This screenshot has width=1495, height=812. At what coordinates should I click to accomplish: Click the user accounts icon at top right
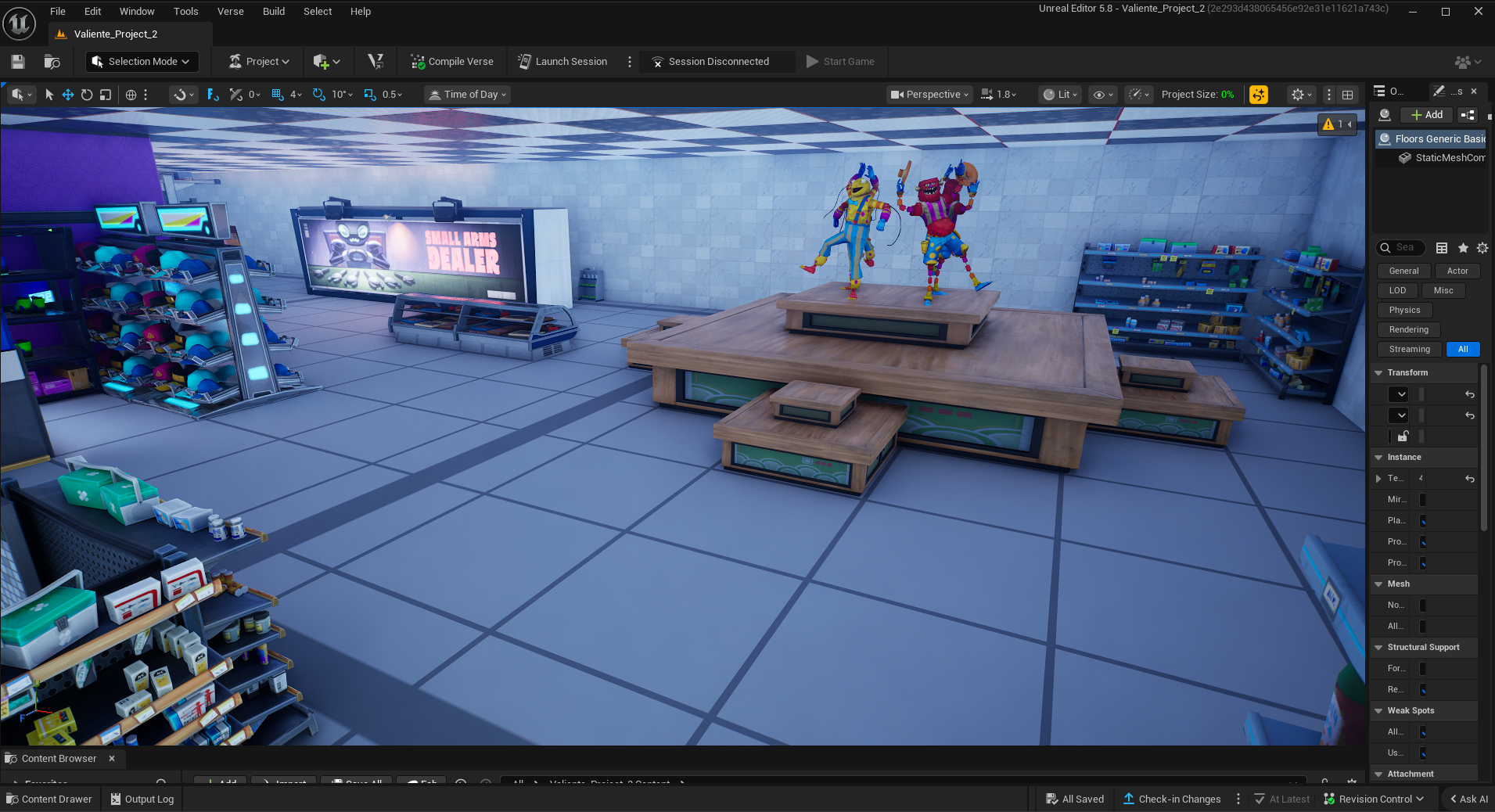click(1468, 62)
